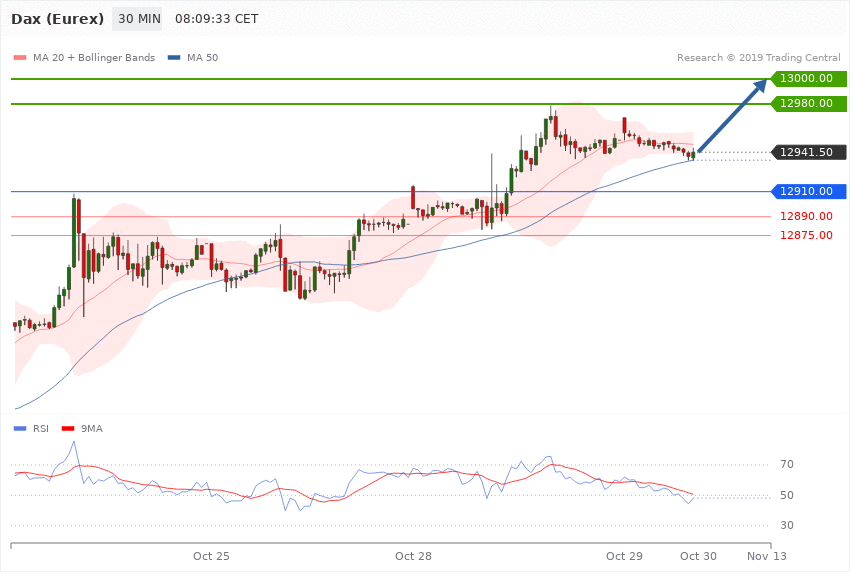Click the Oct 30 date axis label
Viewport: 850px width, 576px height.
[698, 556]
